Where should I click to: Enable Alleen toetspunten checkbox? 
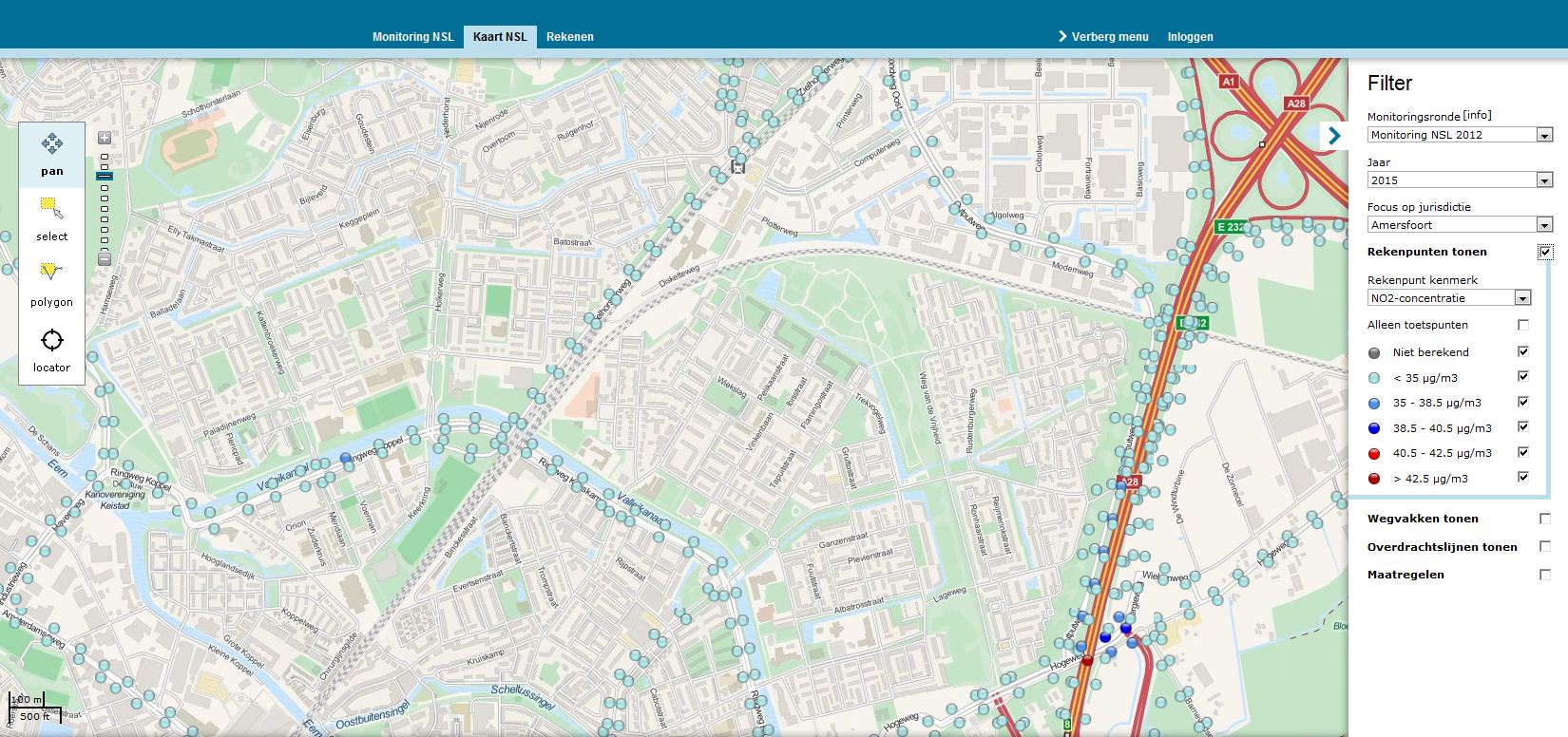click(x=1523, y=325)
